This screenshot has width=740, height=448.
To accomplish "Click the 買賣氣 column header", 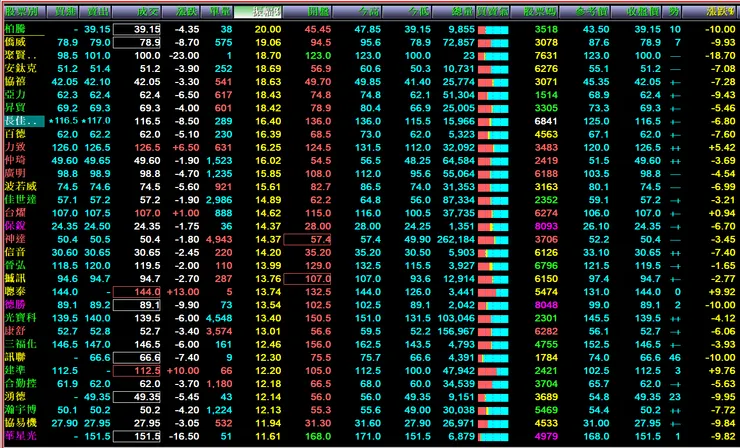I will point(493,12).
